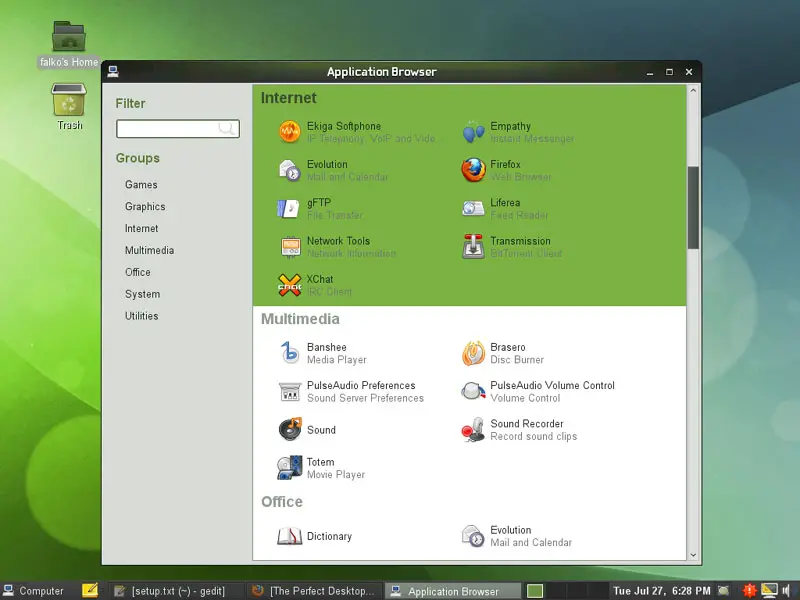Choose the Graphics group
Viewport: 800px width, 600px height.
145,207
